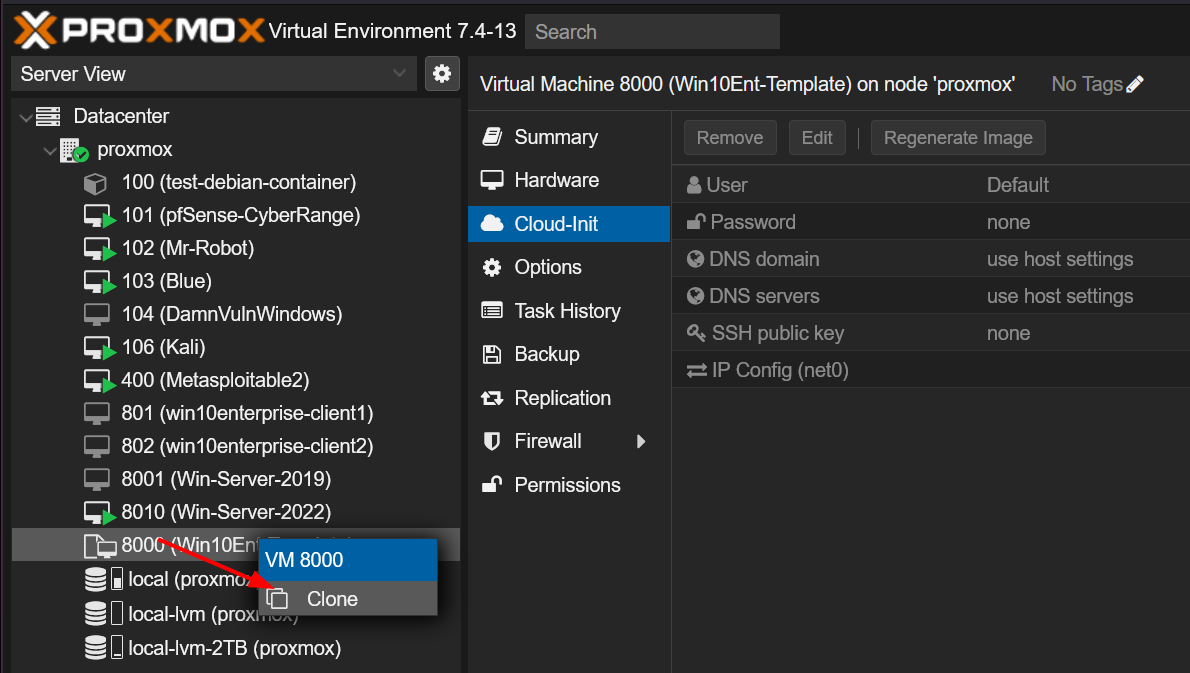This screenshot has width=1190, height=673.
Task: Select the test-debian-container cube icon
Action: (x=95, y=183)
